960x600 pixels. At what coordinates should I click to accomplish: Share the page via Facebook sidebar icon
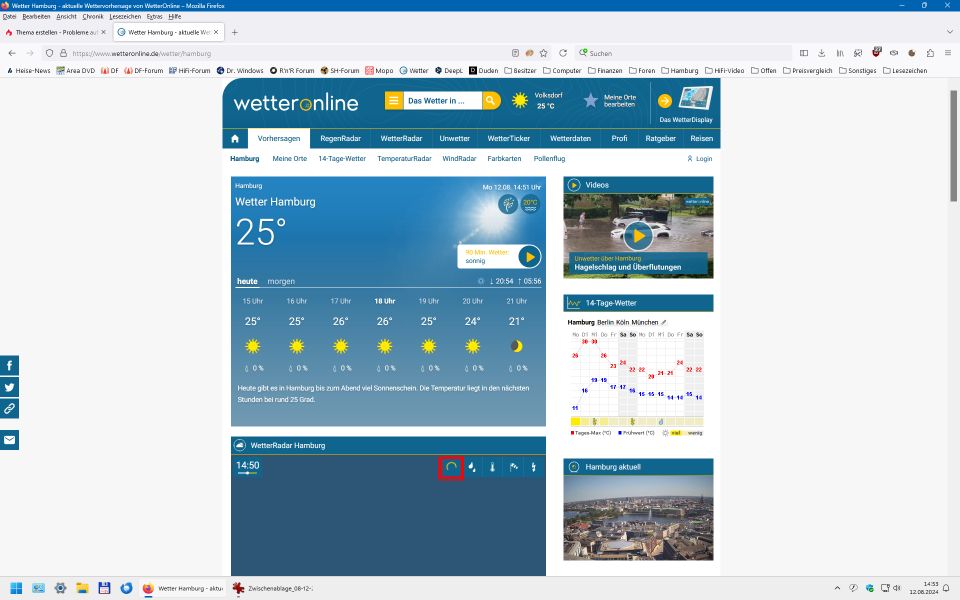[x=9, y=366]
